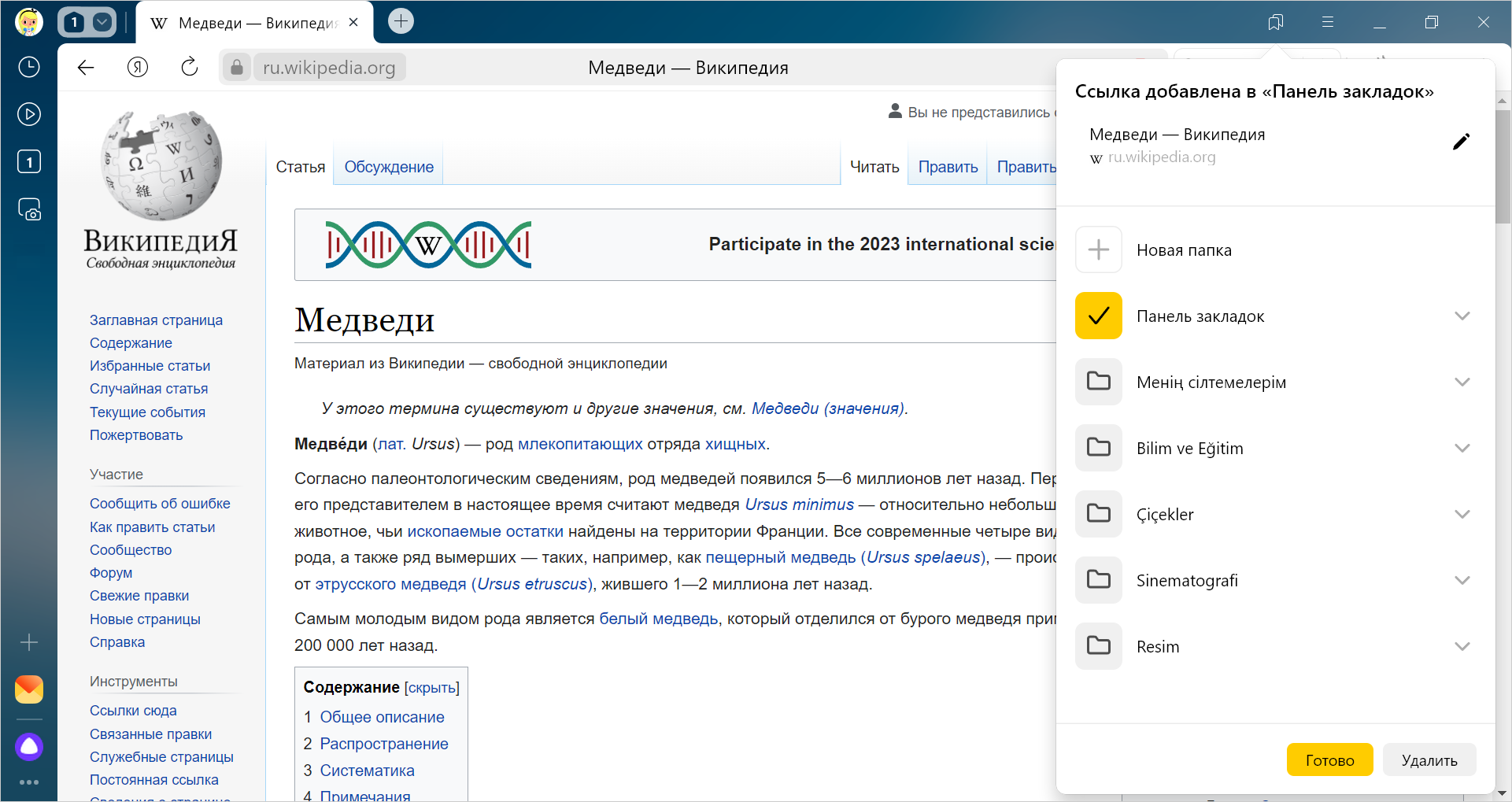Open history clock icon in sidebar

click(x=29, y=67)
